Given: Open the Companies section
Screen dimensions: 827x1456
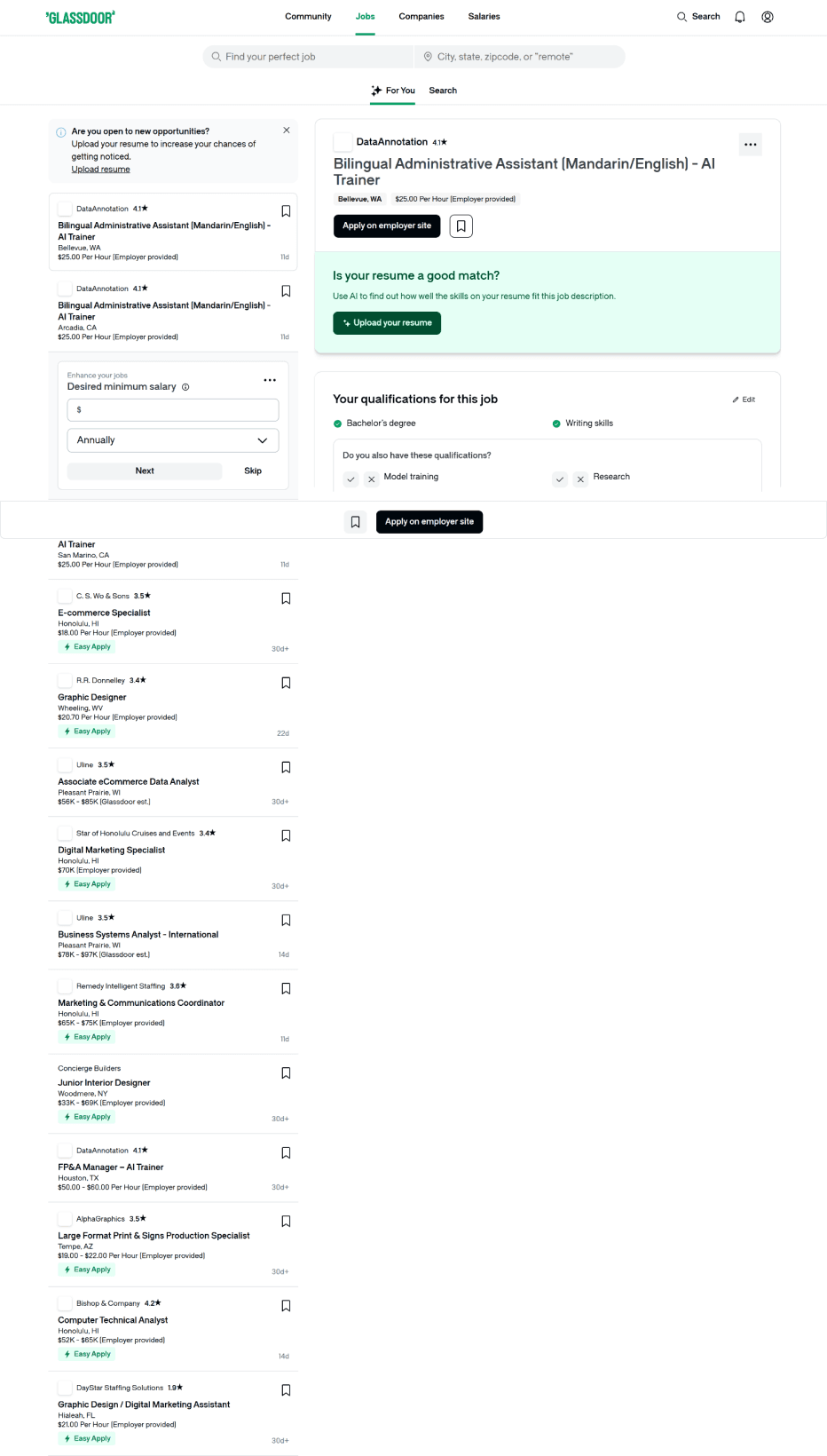Looking at the screenshot, I should coord(421,17).
